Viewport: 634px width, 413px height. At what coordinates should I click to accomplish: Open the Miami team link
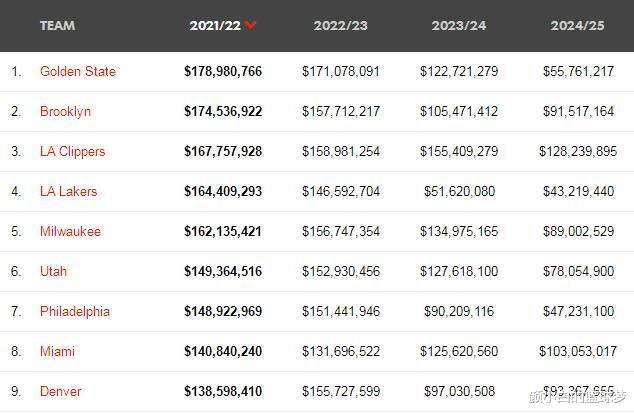point(57,351)
